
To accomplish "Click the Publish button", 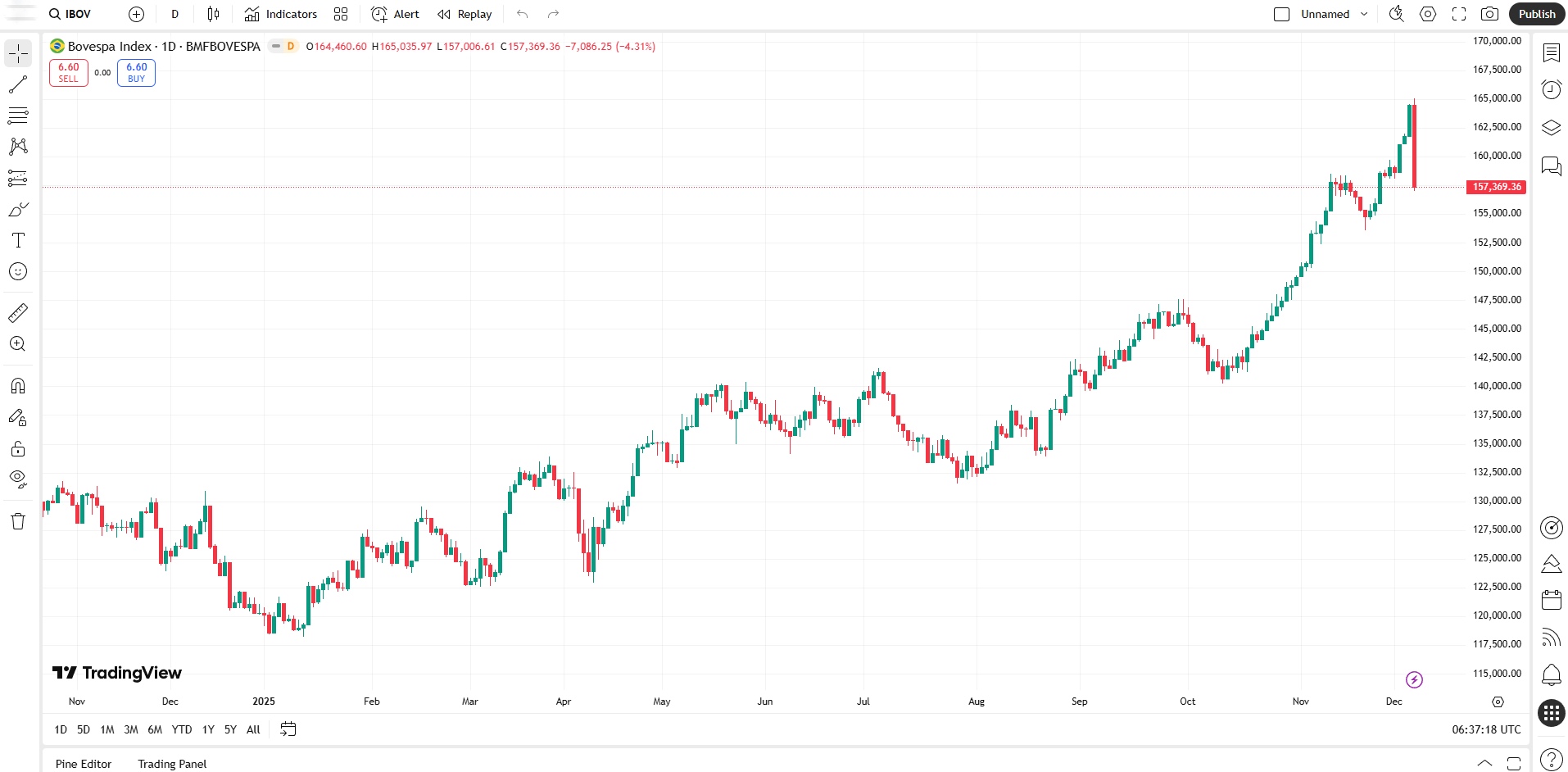I will coord(1536,14).
